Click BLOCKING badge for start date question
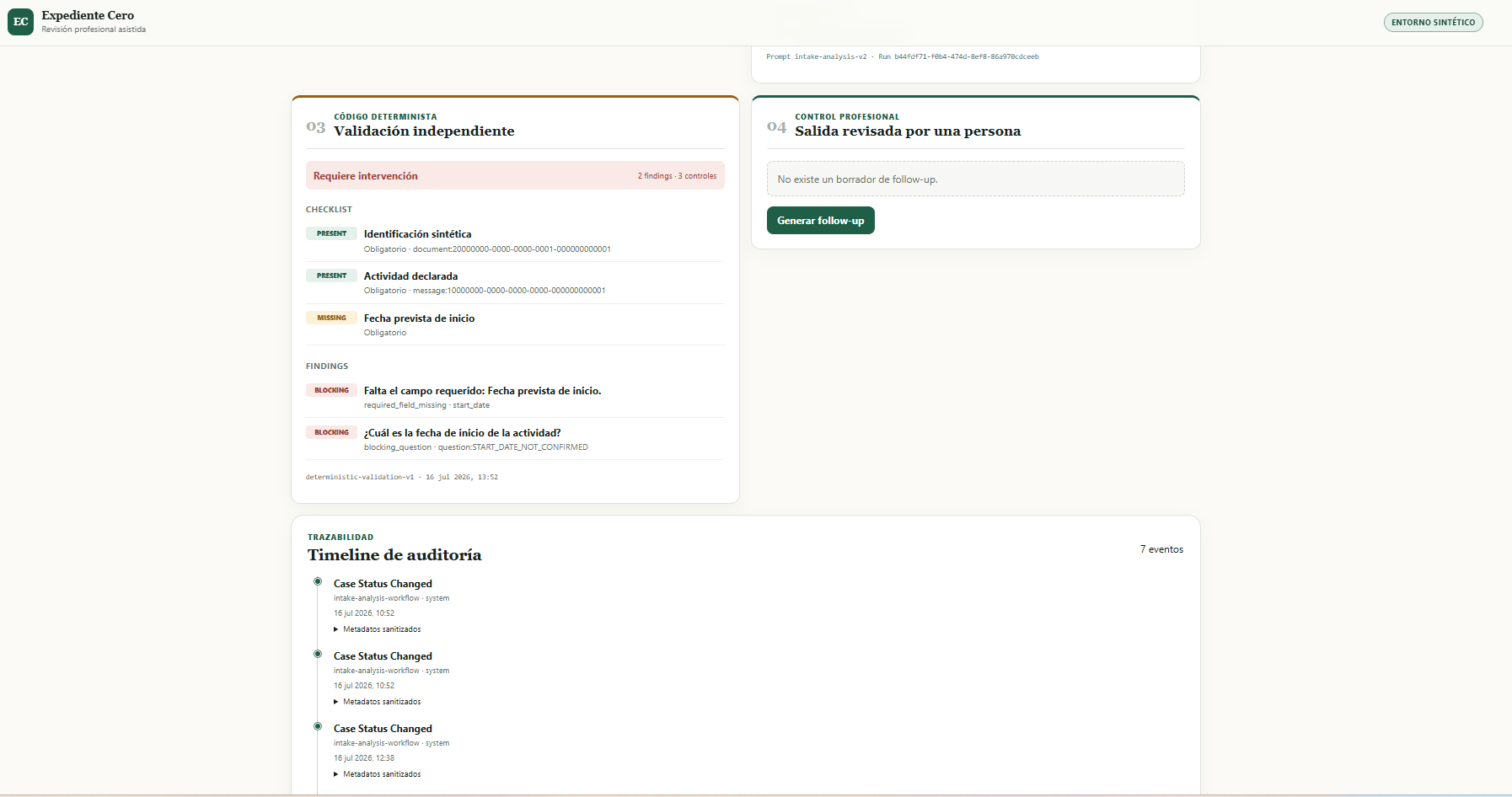The width and height of the screenshot is (1512, 797). click(x=331, y=432)
